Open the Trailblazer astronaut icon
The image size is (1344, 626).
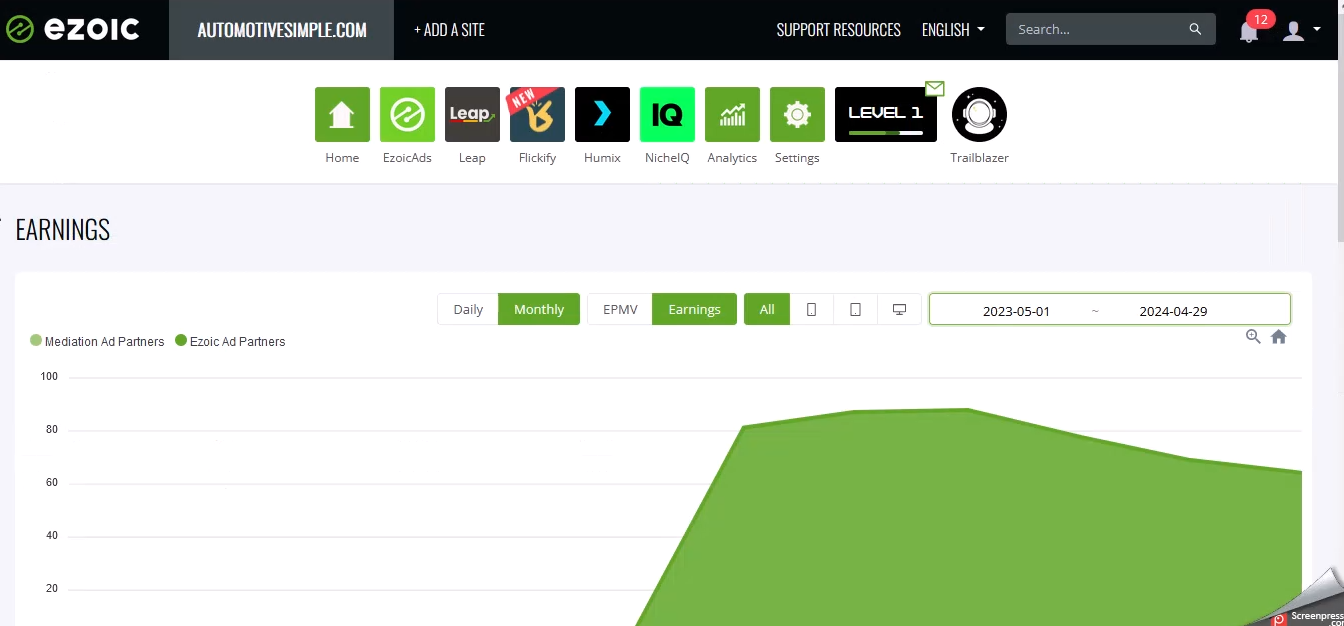click(x=979, y=114)
